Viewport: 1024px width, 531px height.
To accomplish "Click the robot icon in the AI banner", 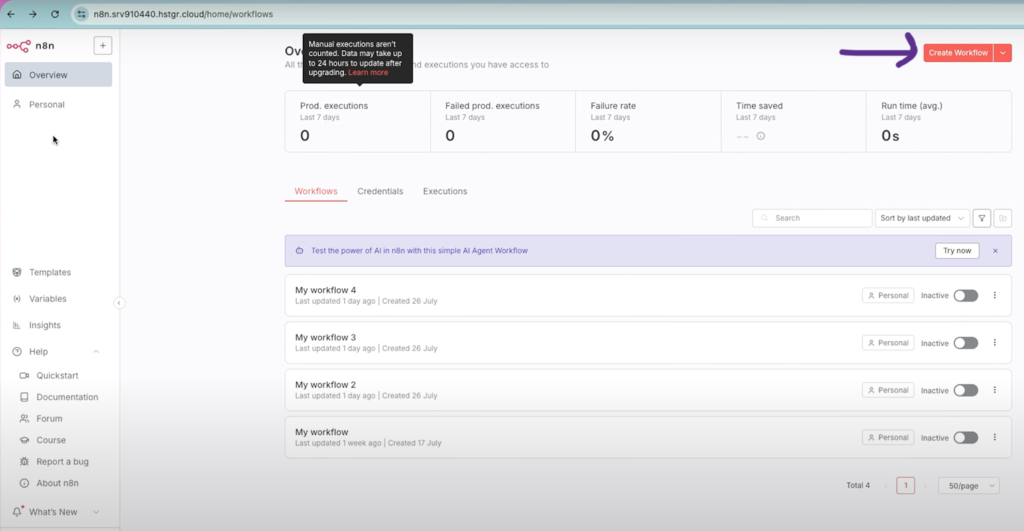I will (299, 251).
